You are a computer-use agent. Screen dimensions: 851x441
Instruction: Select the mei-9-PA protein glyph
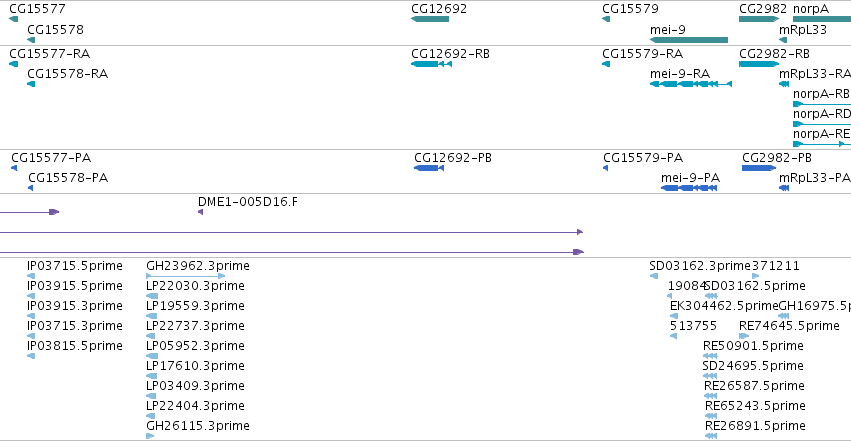click(x=689, y=188)
